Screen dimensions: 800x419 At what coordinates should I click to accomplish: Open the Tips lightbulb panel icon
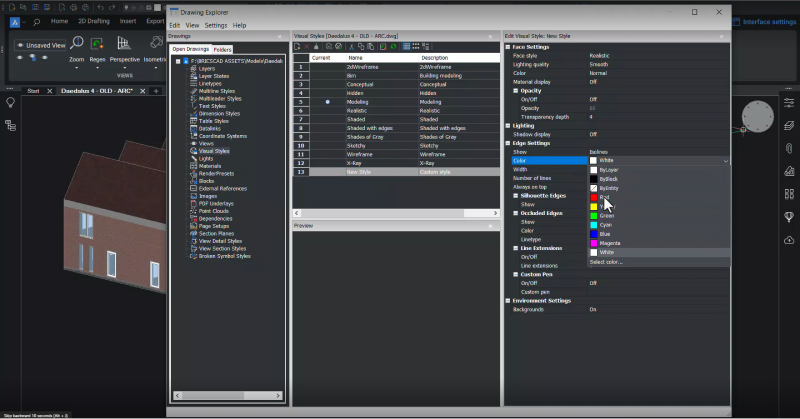[10, 103]
